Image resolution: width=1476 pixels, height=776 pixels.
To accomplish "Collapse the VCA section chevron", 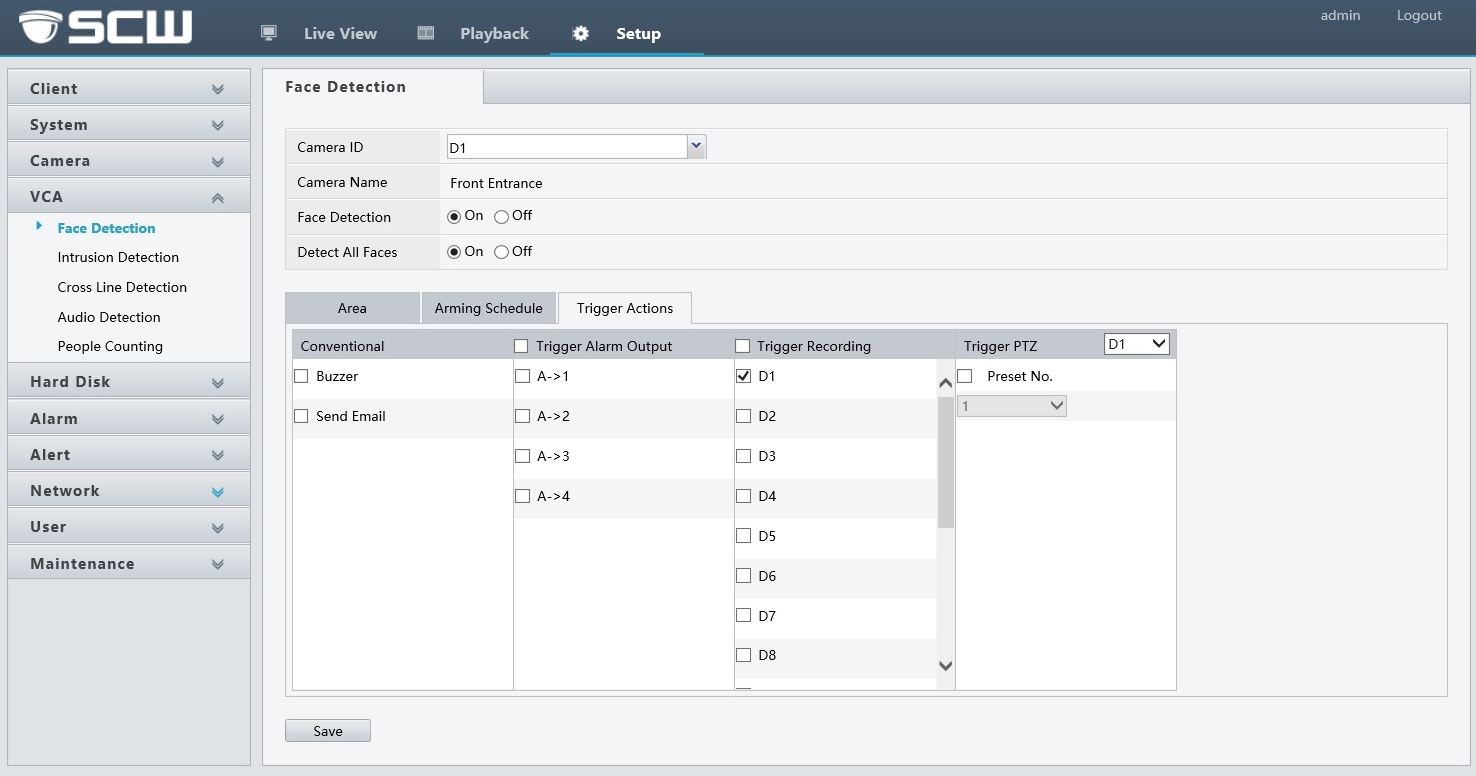I will pyautogui.click(x=218, y=197).
